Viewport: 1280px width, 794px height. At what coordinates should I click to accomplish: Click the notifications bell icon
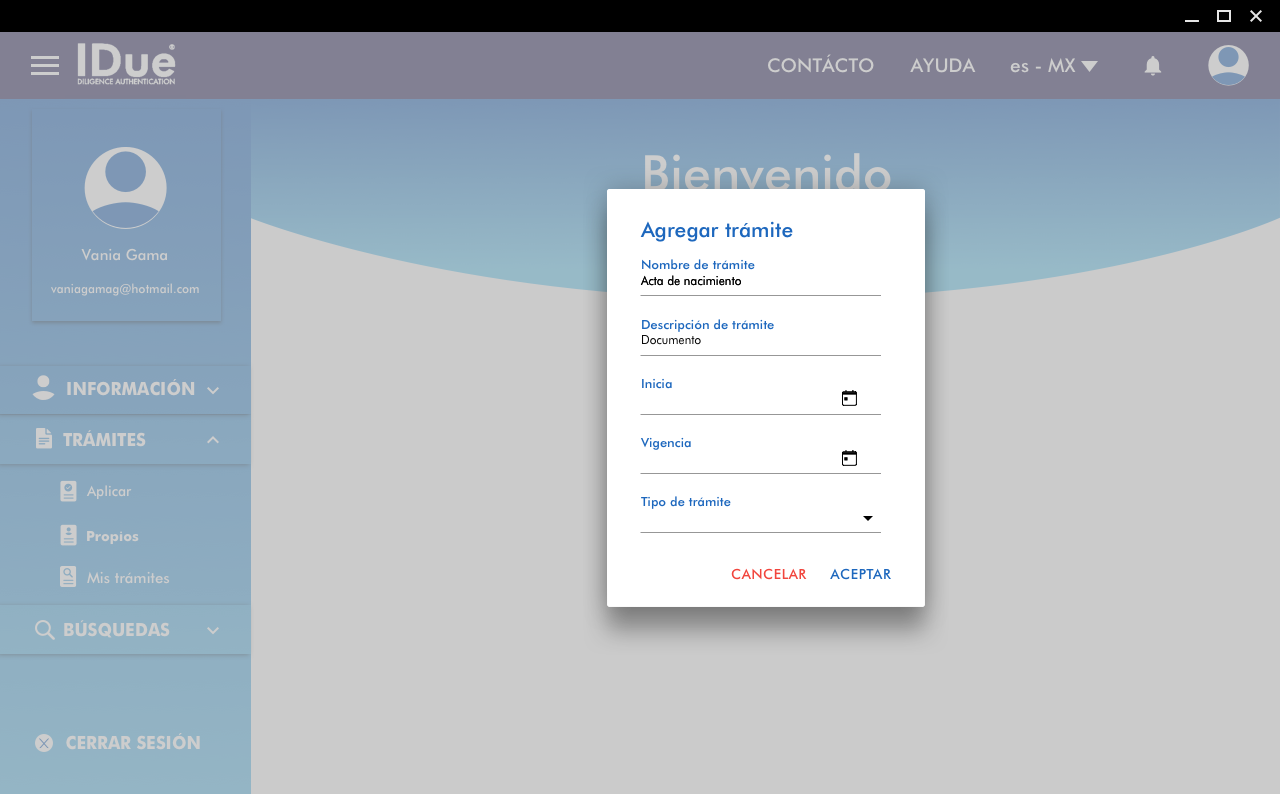point(1152,66)
